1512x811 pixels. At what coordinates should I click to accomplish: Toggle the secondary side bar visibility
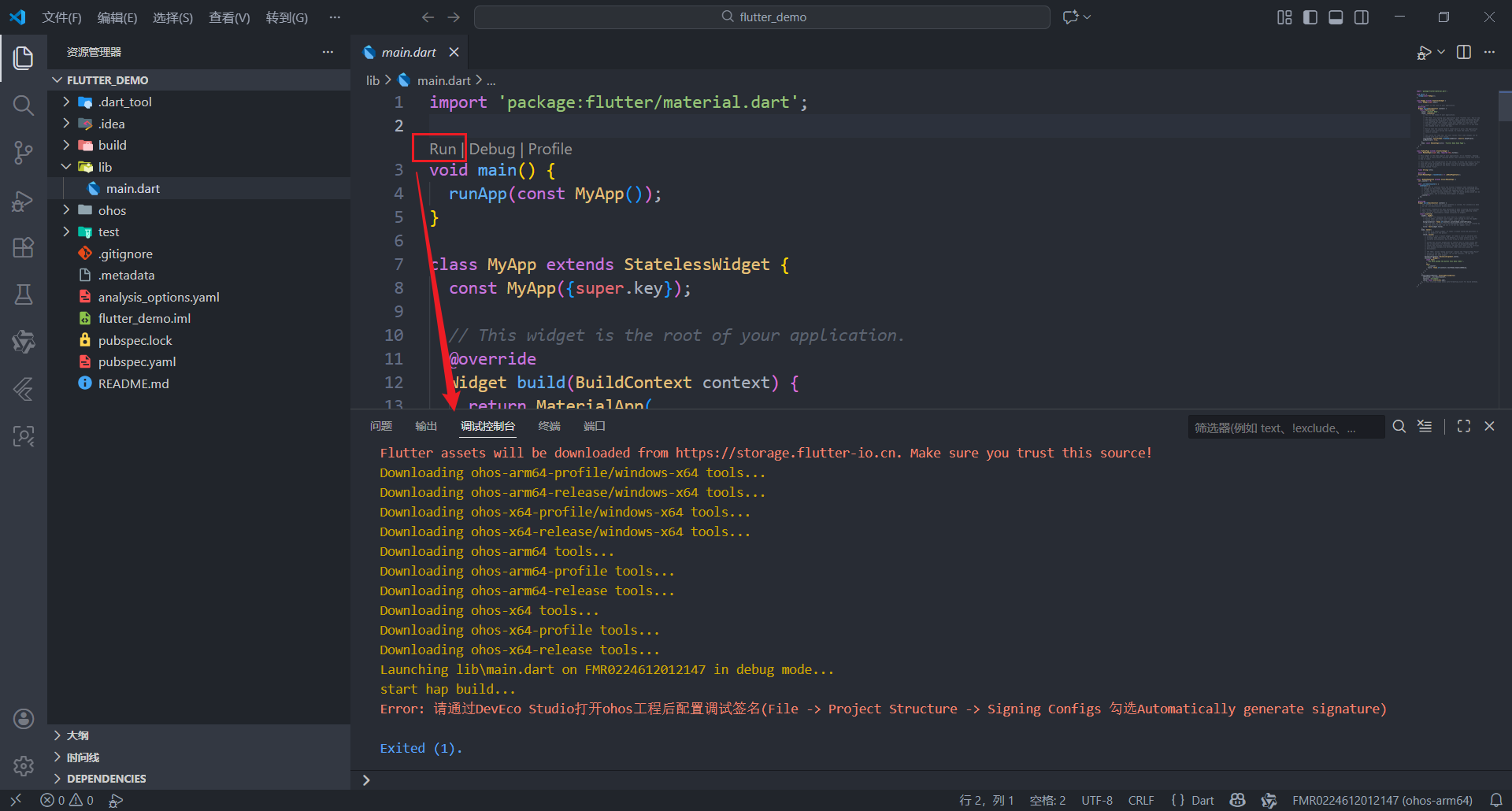[x=1362, y=17]
